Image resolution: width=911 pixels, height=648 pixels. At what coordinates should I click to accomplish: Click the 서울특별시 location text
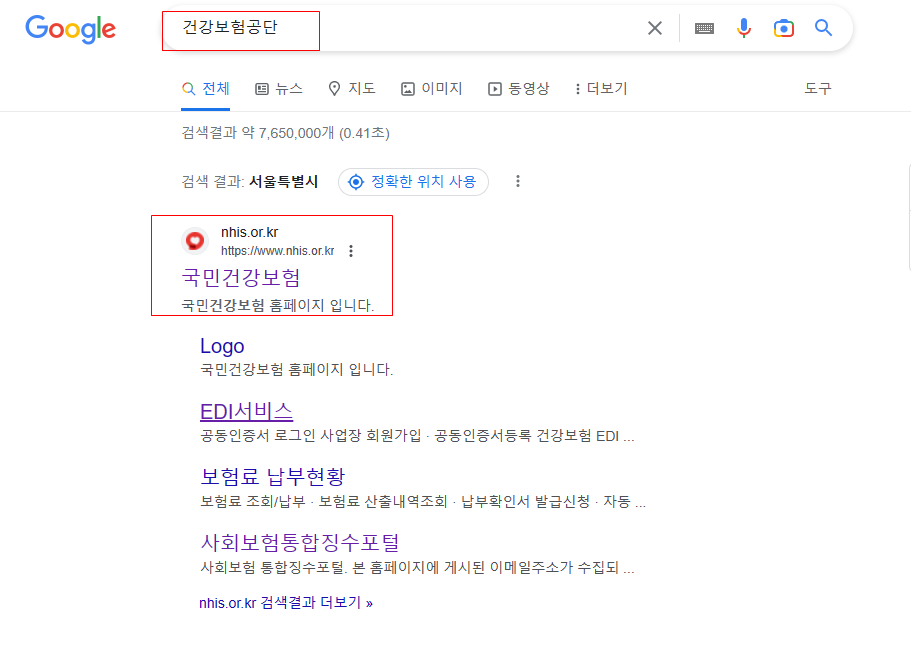(284, 182)
